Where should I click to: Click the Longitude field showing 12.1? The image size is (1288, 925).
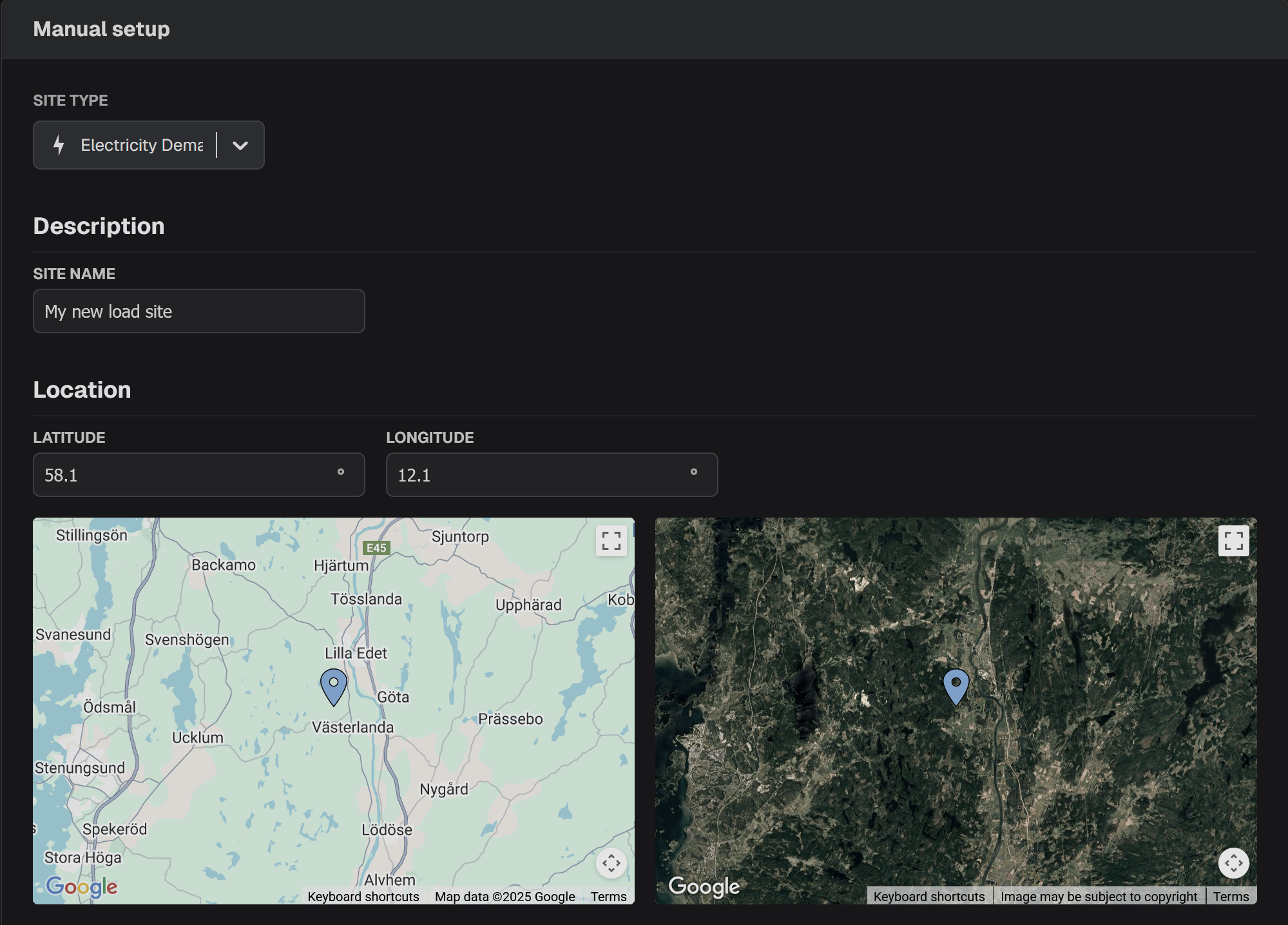click(541, 475)
